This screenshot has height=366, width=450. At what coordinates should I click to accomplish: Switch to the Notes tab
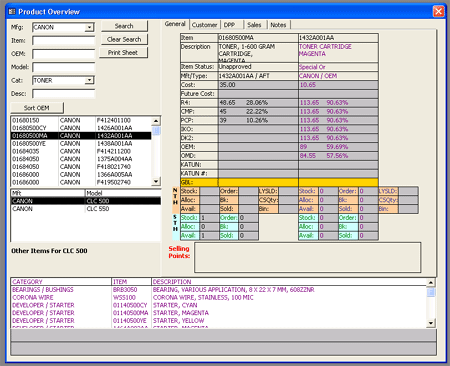tap(278, 25)
